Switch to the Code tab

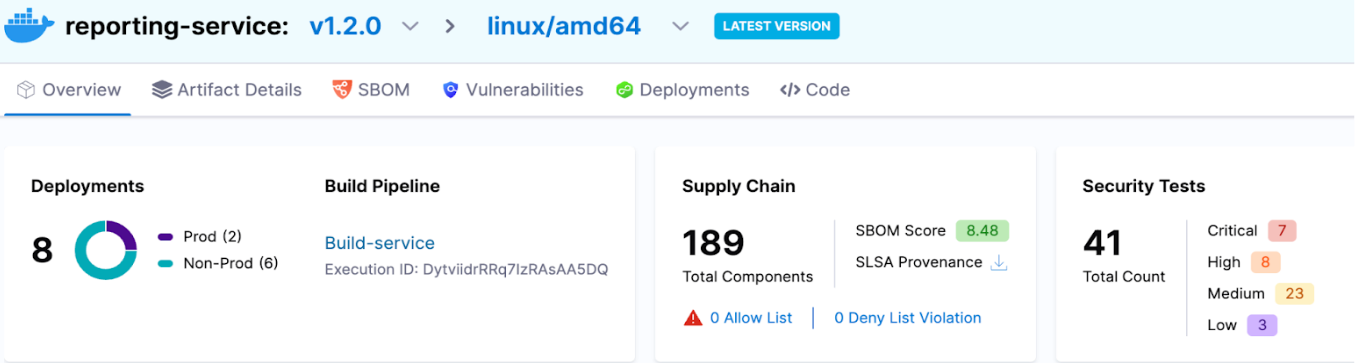click(815, 90)
